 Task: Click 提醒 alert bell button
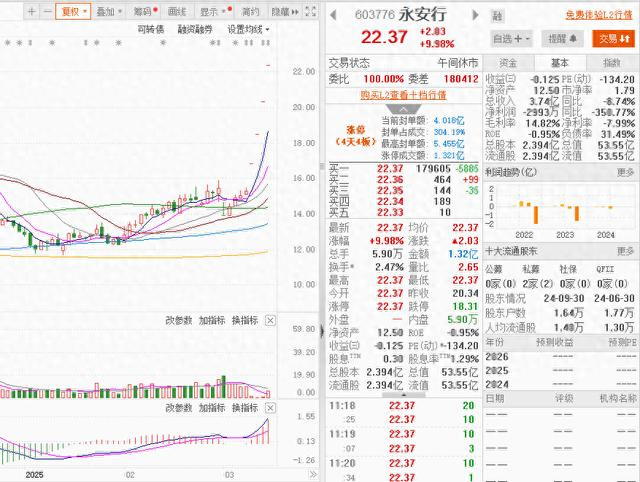click(562, 39)
